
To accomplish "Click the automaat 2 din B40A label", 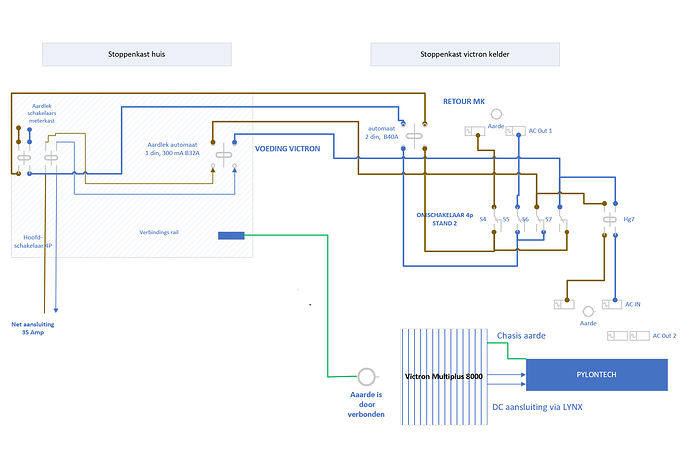I will 382,132.
